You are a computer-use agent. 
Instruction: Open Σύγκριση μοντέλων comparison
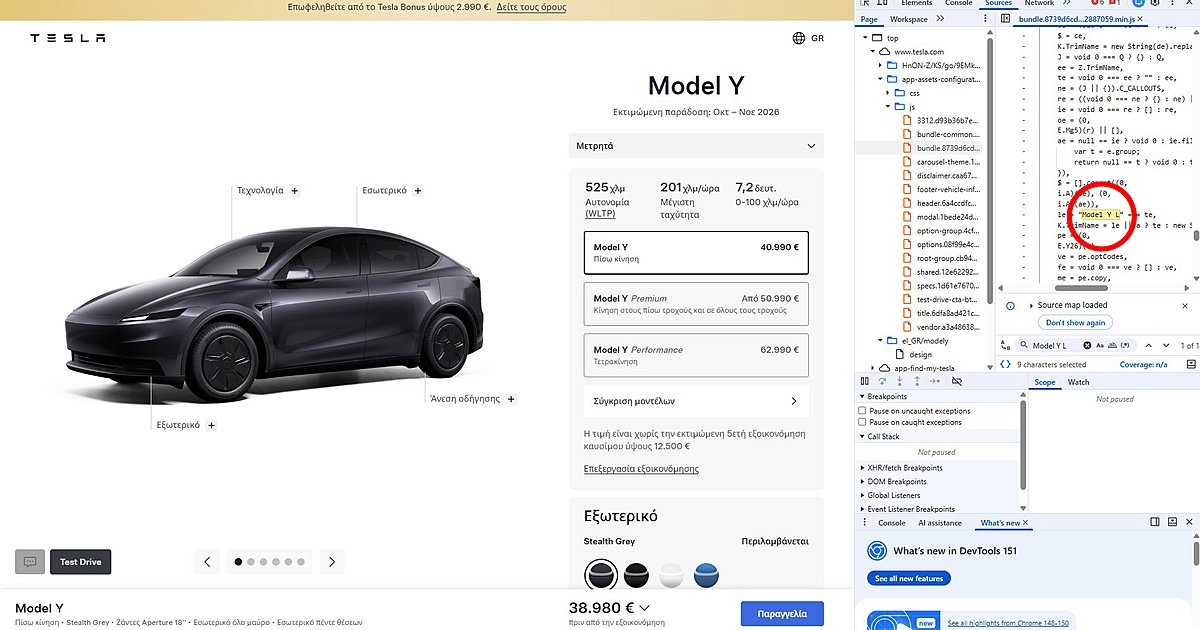point(696,401)
